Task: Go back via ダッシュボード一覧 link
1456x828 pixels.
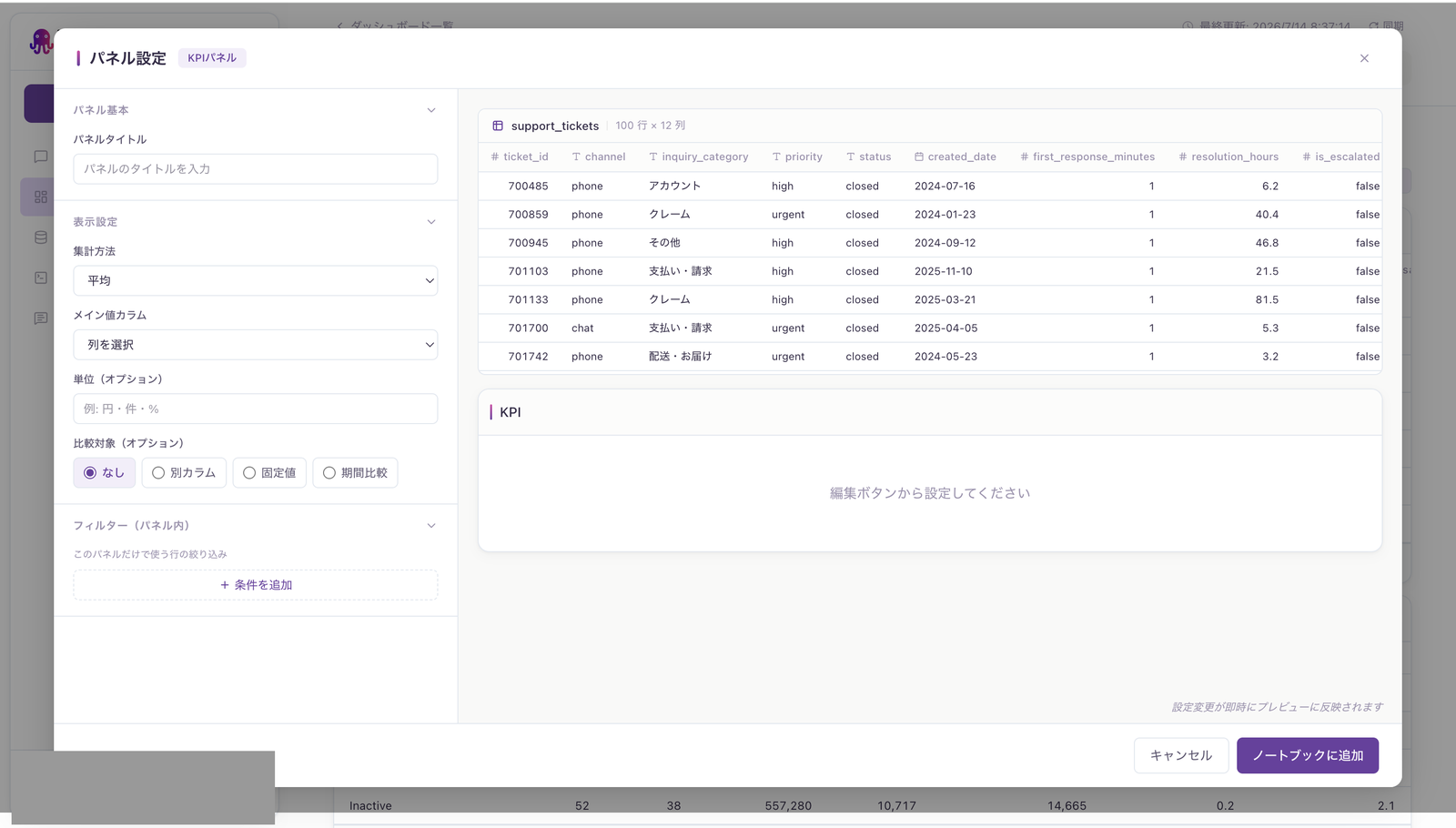Action: [x=395, y=25]
